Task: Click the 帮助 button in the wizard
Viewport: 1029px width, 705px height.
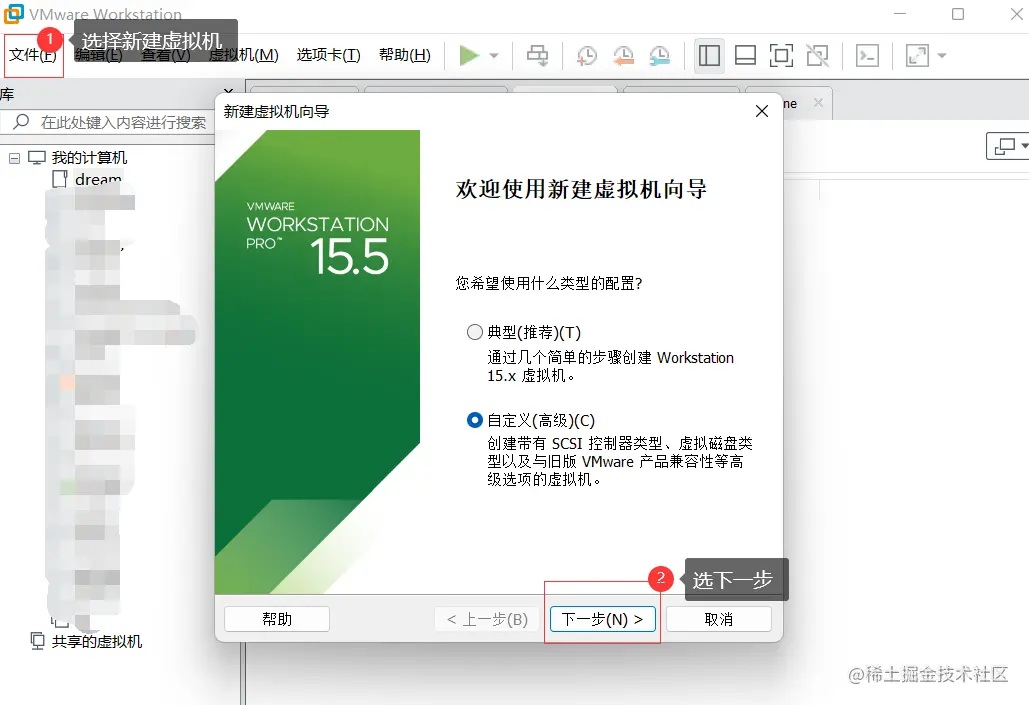Action: [x=277, y=619]
